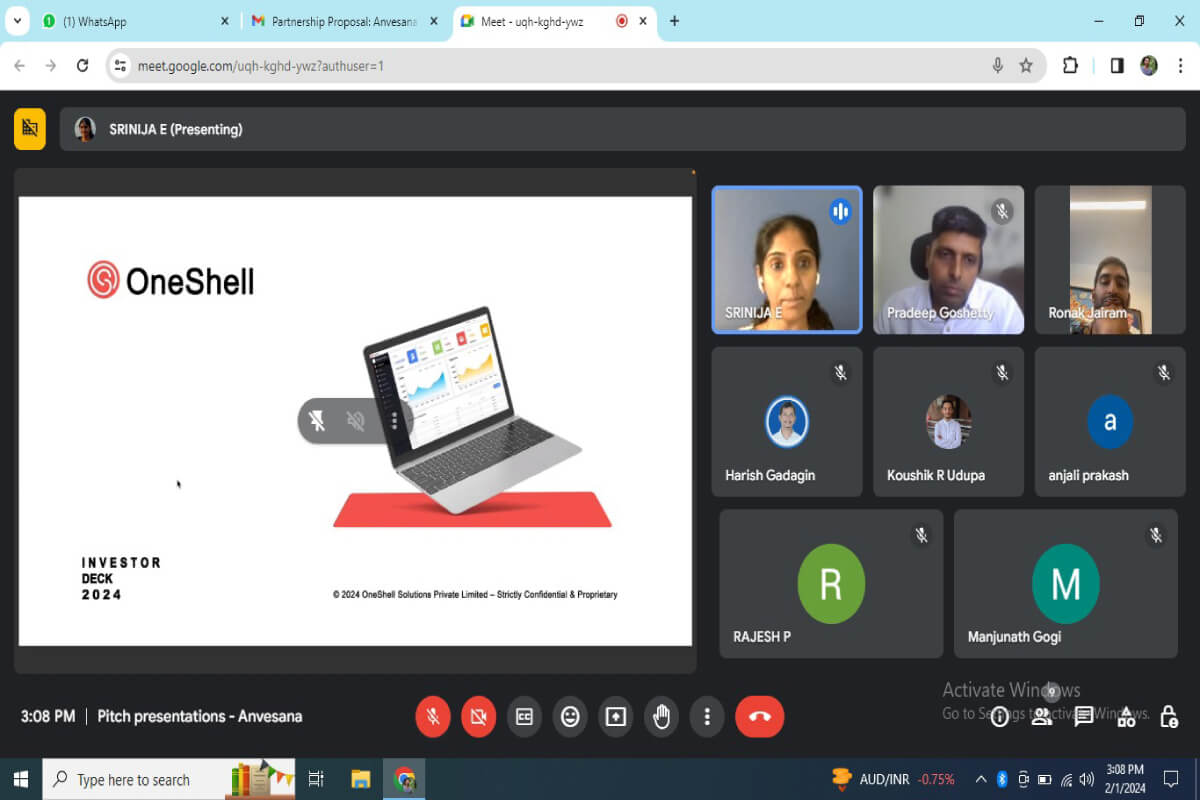
Task: Open three-dot options on presentation overlay
Action: [x=394, y=421]
